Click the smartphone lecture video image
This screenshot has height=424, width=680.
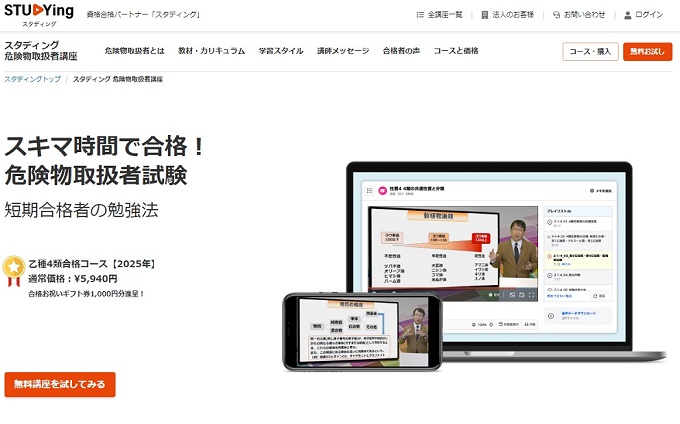point(362,332)
